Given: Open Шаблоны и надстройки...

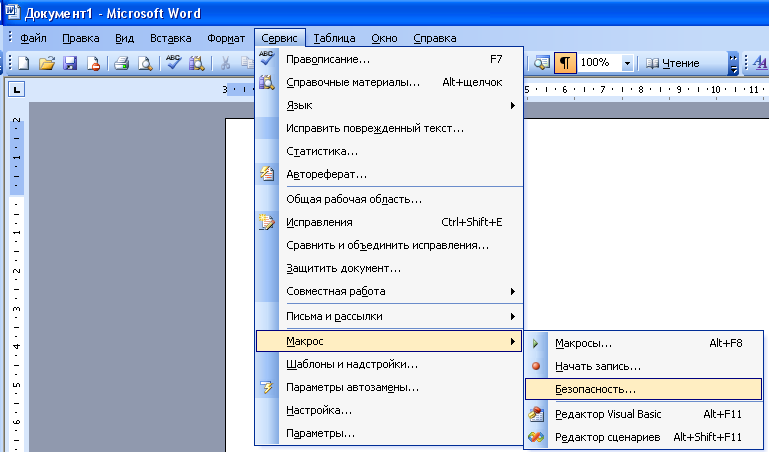Looking at the screenshot, I should (x=390, y=364).
